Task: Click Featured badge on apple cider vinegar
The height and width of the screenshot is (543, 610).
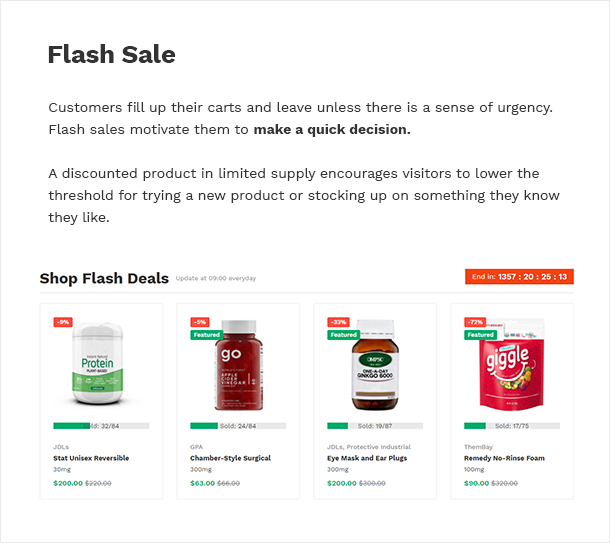Action: coord(207,335)
